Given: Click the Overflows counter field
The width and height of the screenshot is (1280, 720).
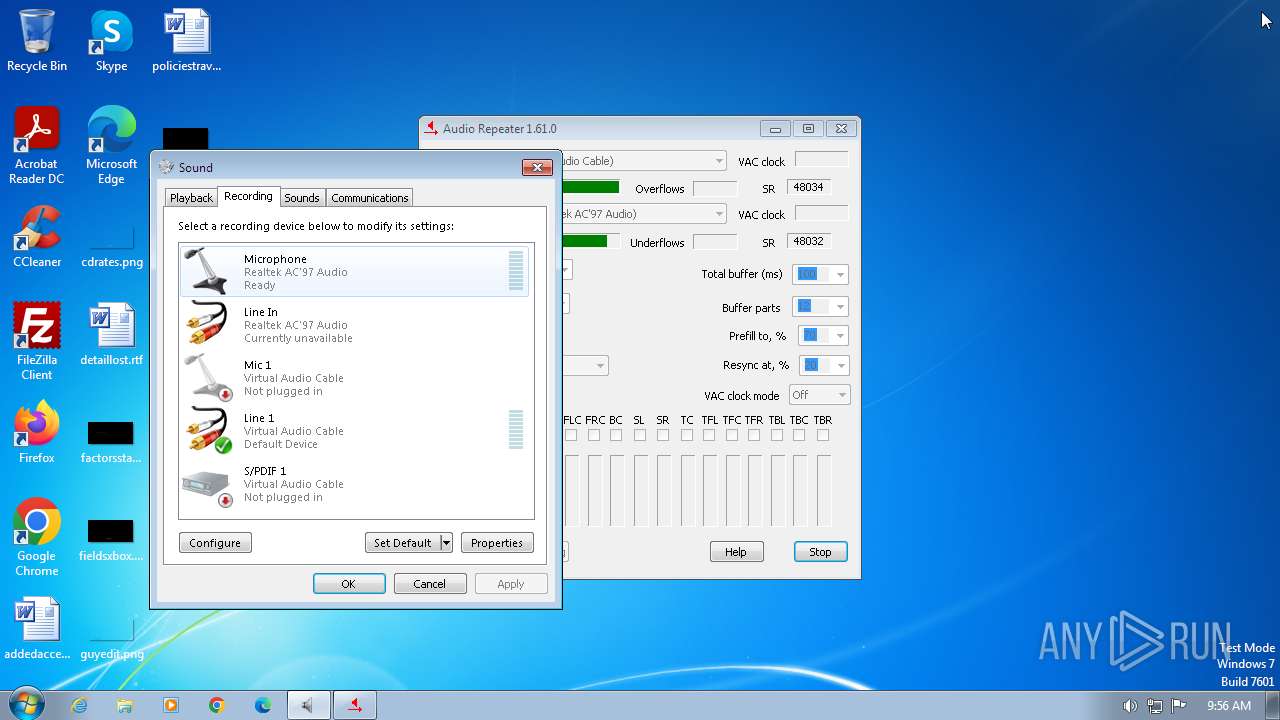Looking at the screenshot, I should click(715, 188).
